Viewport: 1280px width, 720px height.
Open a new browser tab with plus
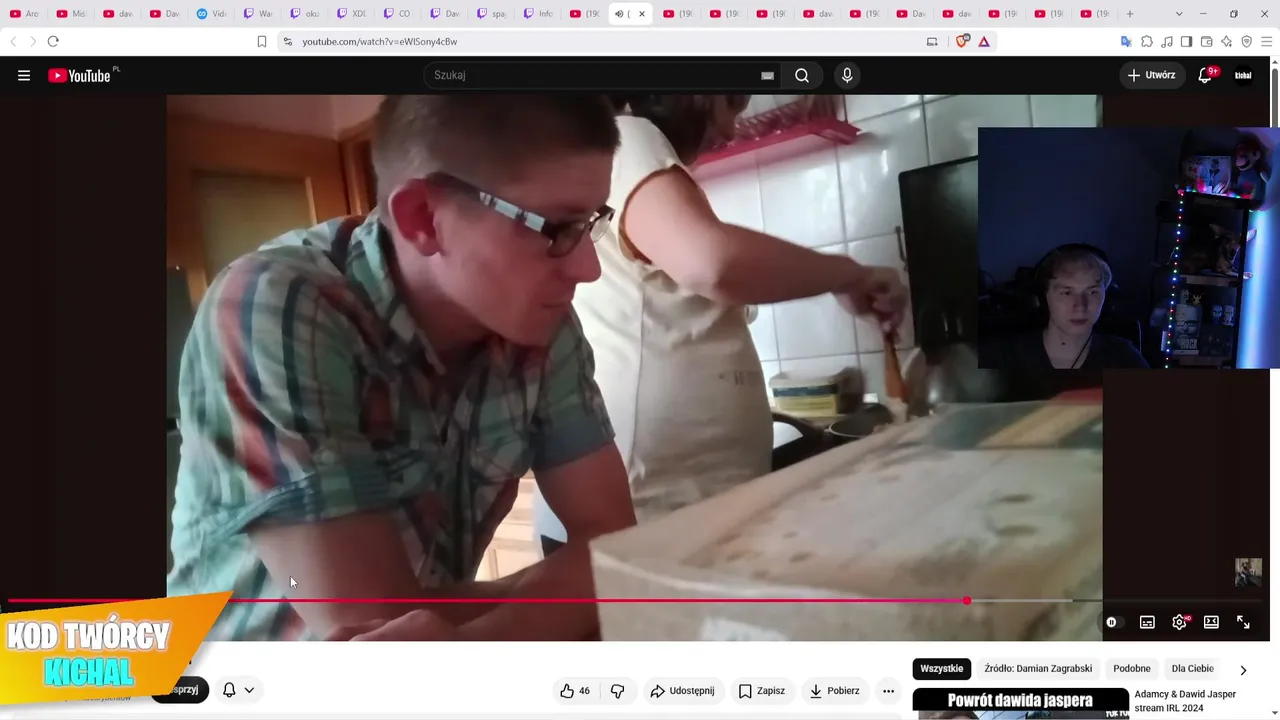coord(1130,14)
